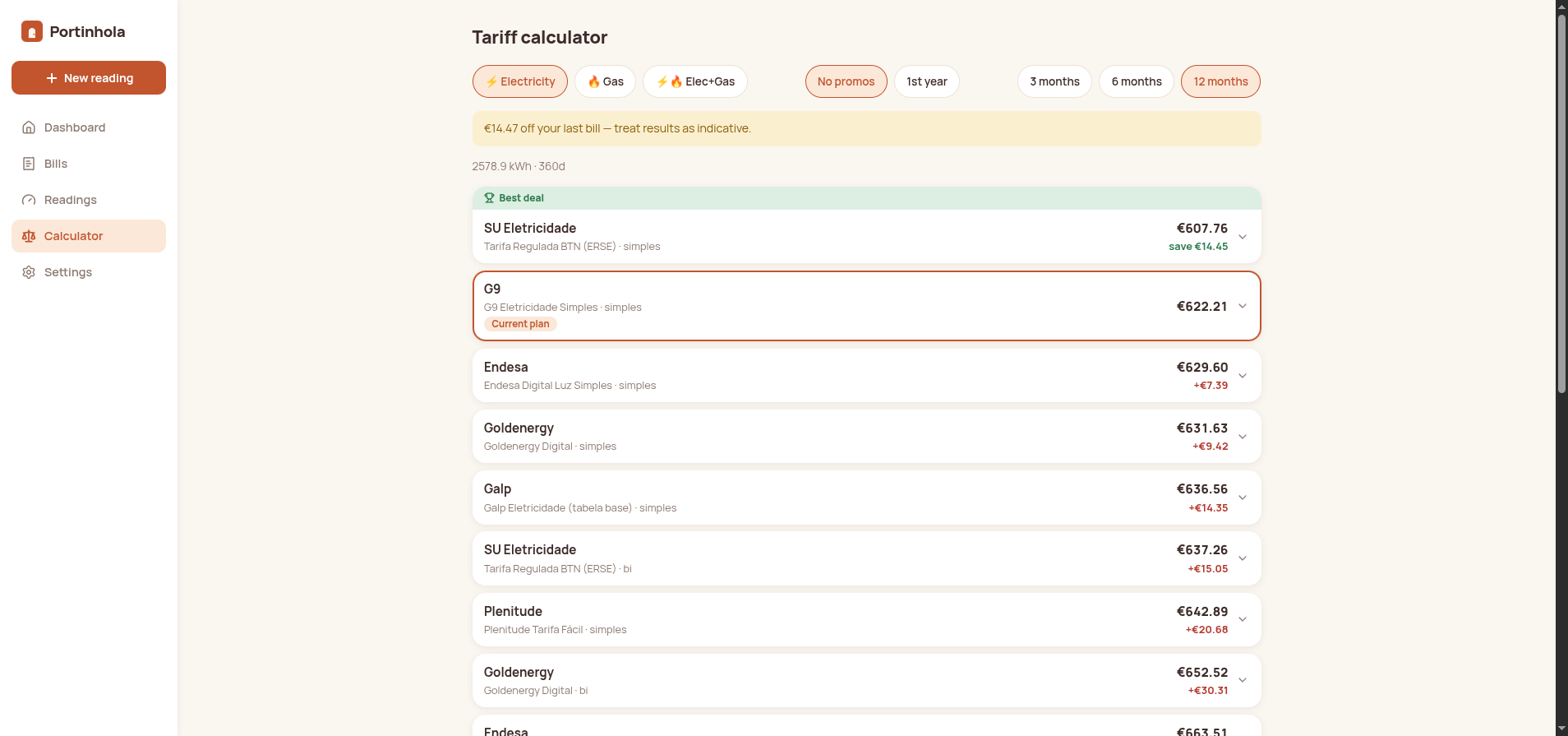1568x736 pixels.
Task: Click the scrollbar down arrow
Action: point(1561,729)
